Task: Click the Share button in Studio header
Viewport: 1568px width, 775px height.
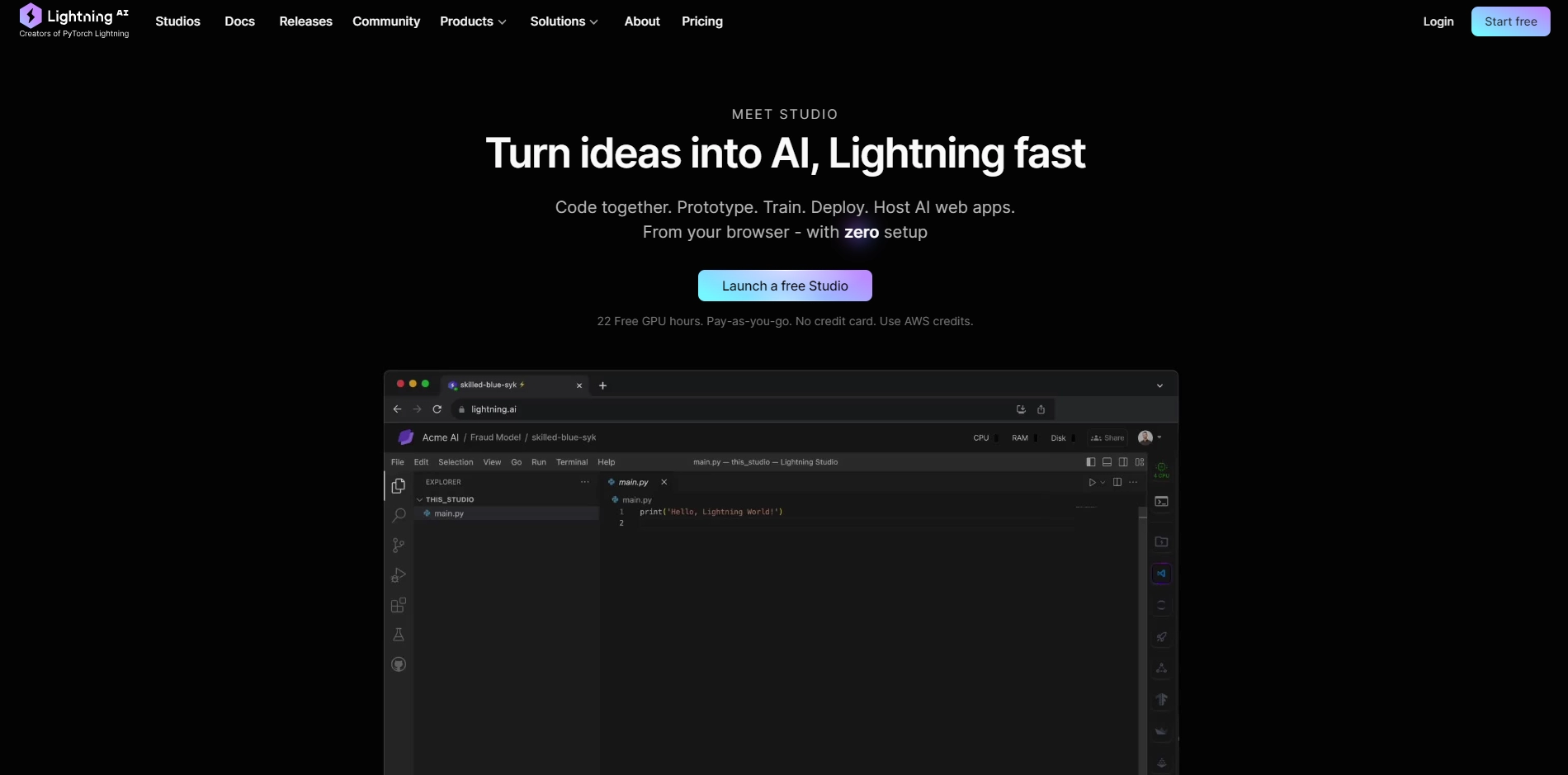Action: click(x=1108, y=438)
